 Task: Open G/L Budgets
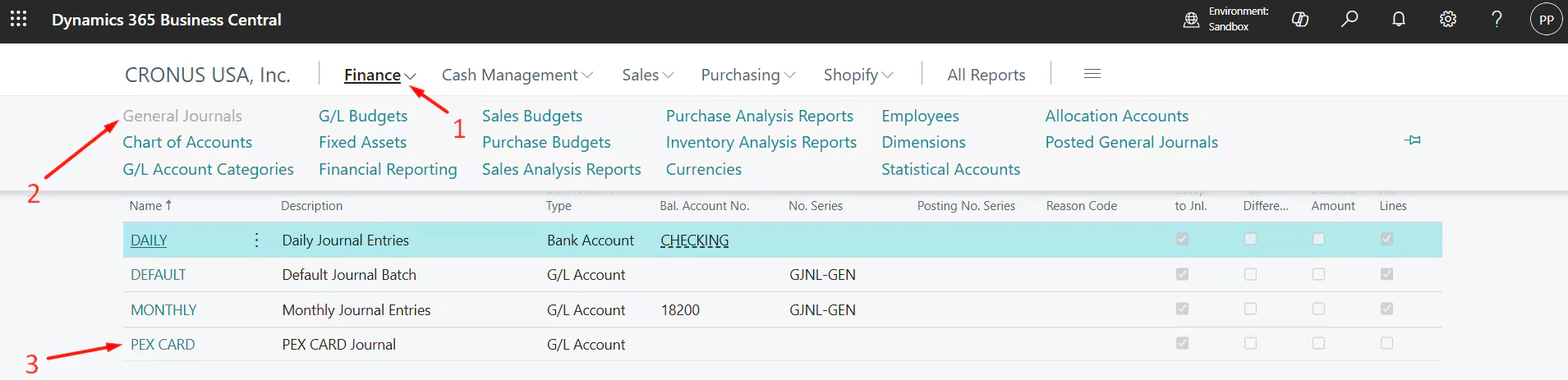click(363, 116)
